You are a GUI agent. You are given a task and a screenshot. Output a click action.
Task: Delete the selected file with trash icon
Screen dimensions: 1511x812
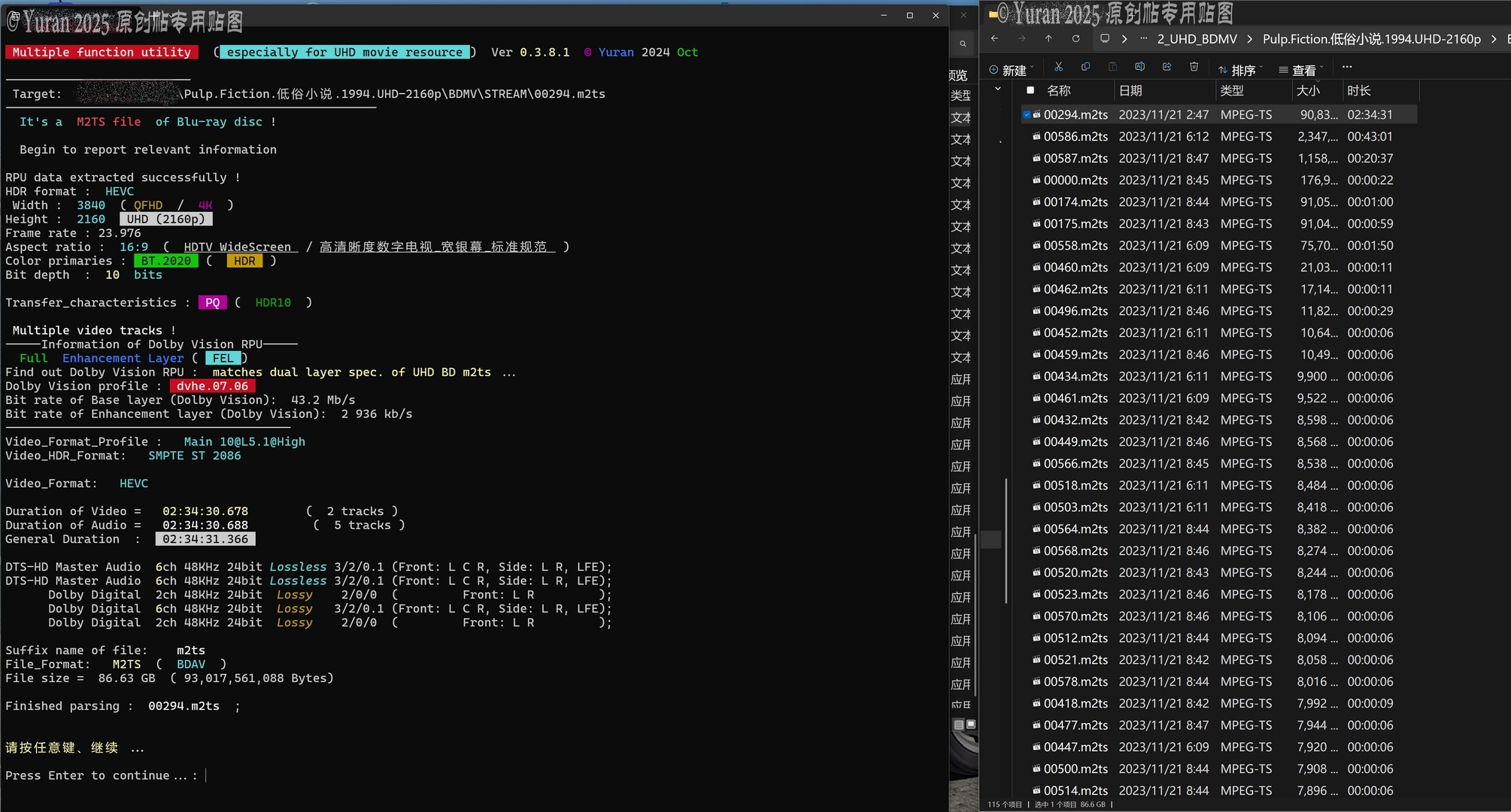[x=1194, y=67]
